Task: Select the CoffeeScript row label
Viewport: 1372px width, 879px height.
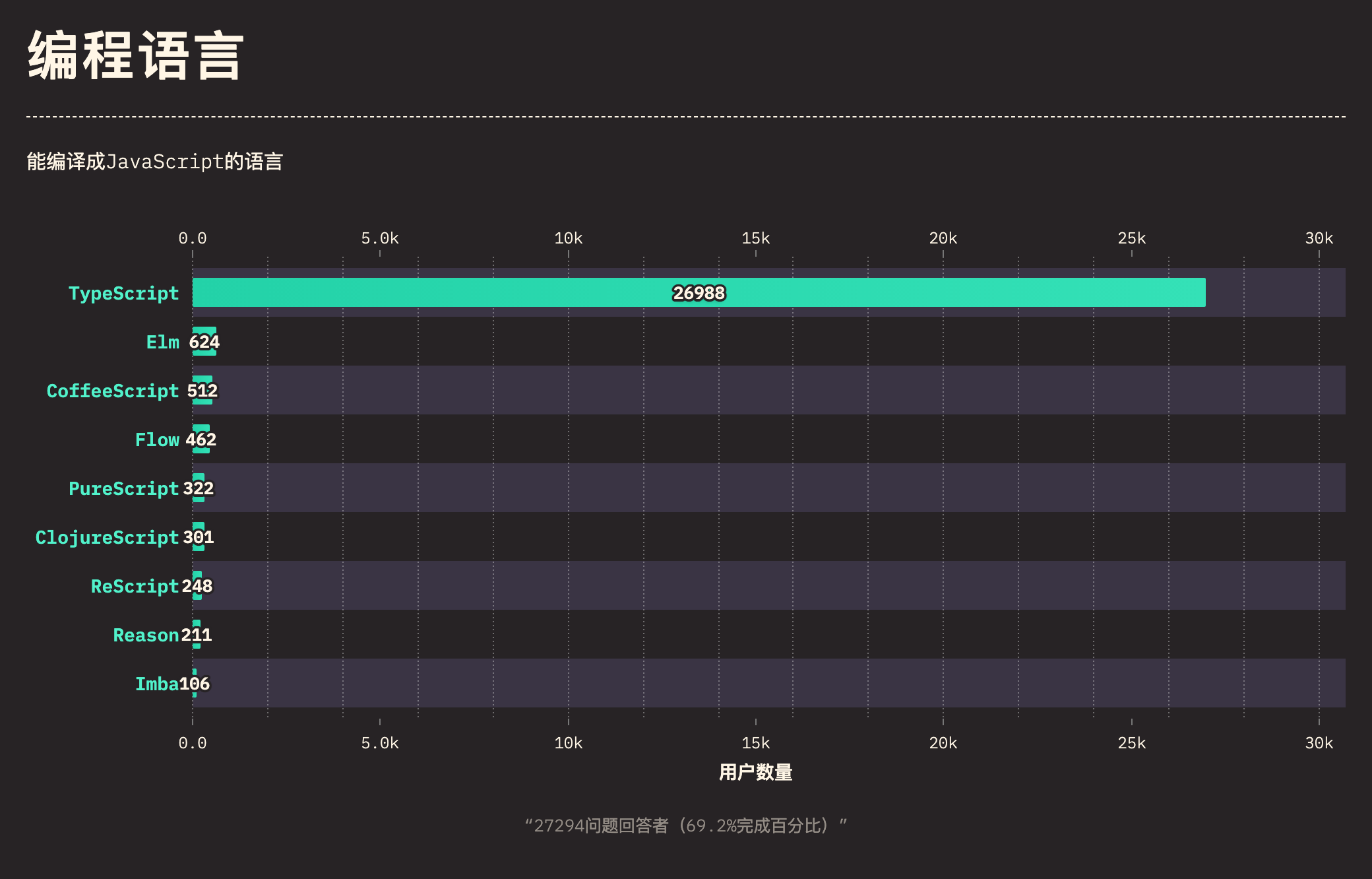Action: (112, 391)
